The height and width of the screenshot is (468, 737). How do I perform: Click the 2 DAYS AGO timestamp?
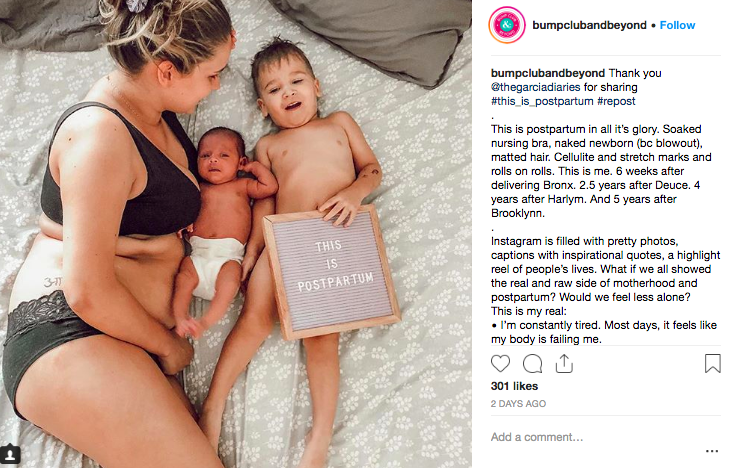coord(518,404)
